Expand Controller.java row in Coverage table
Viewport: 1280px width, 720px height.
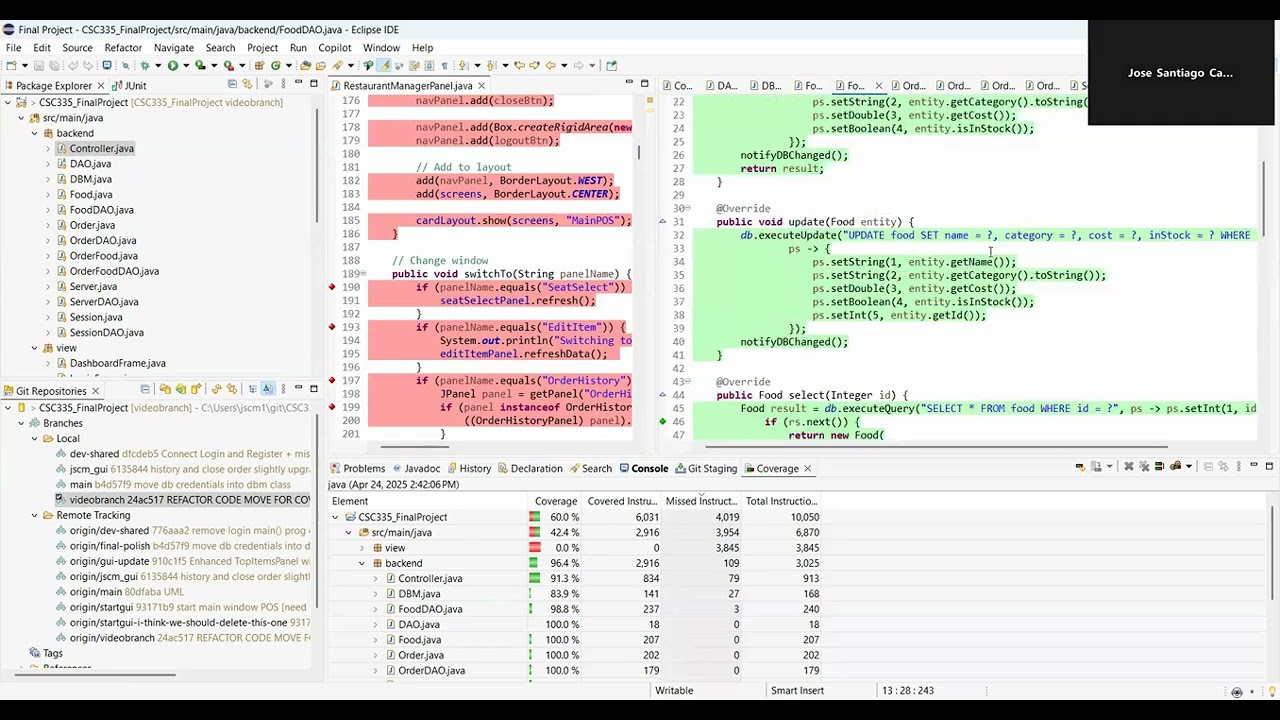375,578
